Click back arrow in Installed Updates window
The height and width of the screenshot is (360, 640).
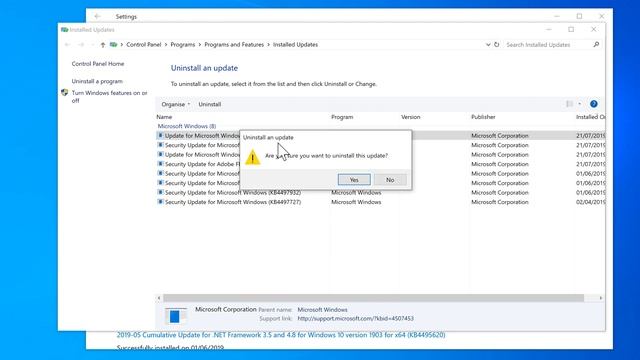pyautogui.click(x=67, y=44)
